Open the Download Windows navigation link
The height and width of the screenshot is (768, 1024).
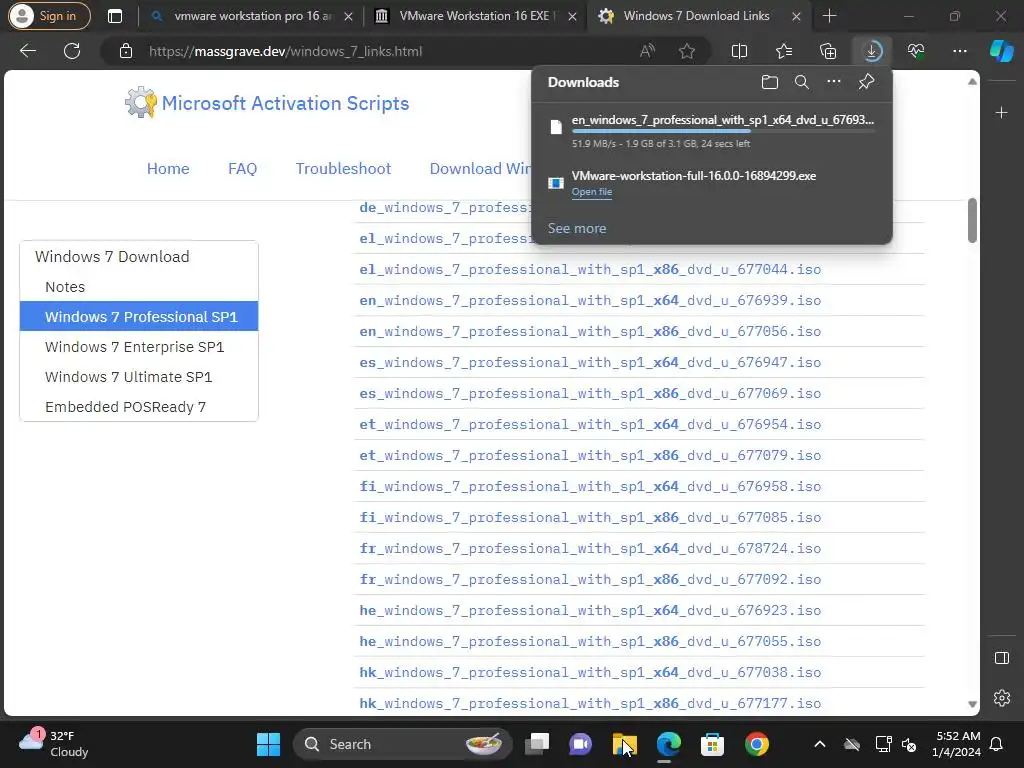point(480,168)
